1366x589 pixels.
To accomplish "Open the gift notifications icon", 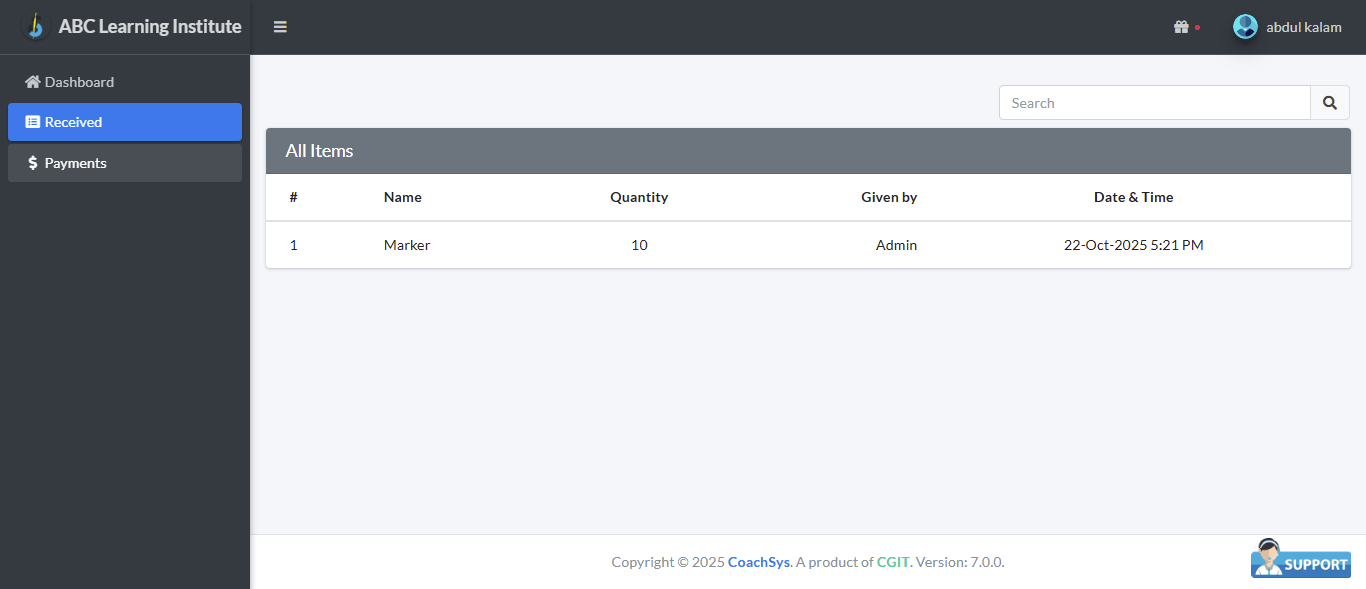I will (x=1181, y=27).
